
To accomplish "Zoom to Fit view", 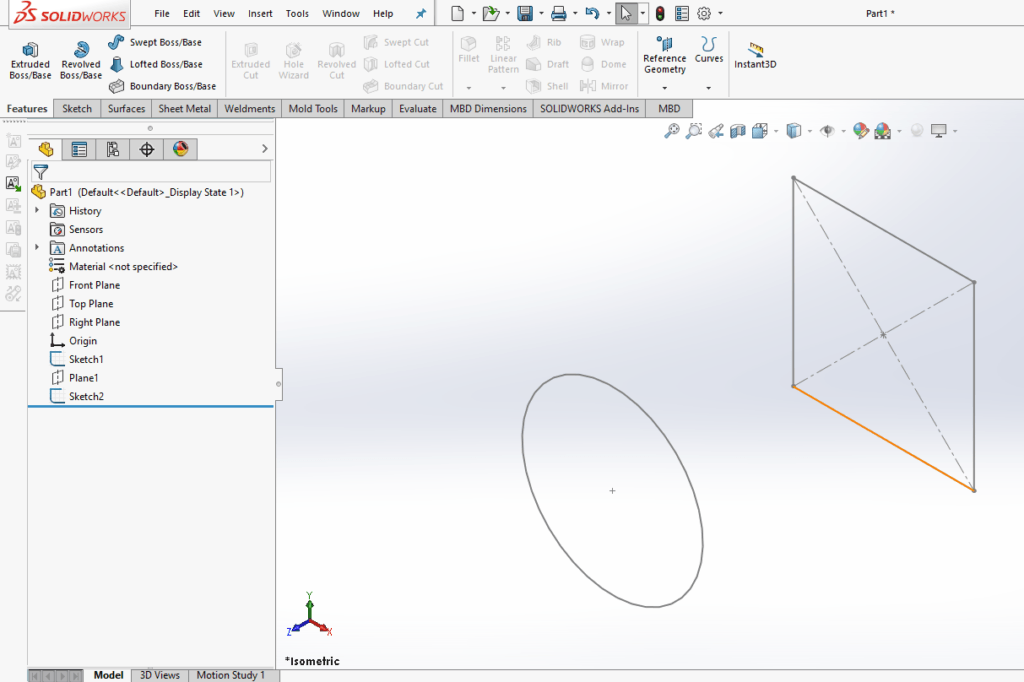I will 671,131.
